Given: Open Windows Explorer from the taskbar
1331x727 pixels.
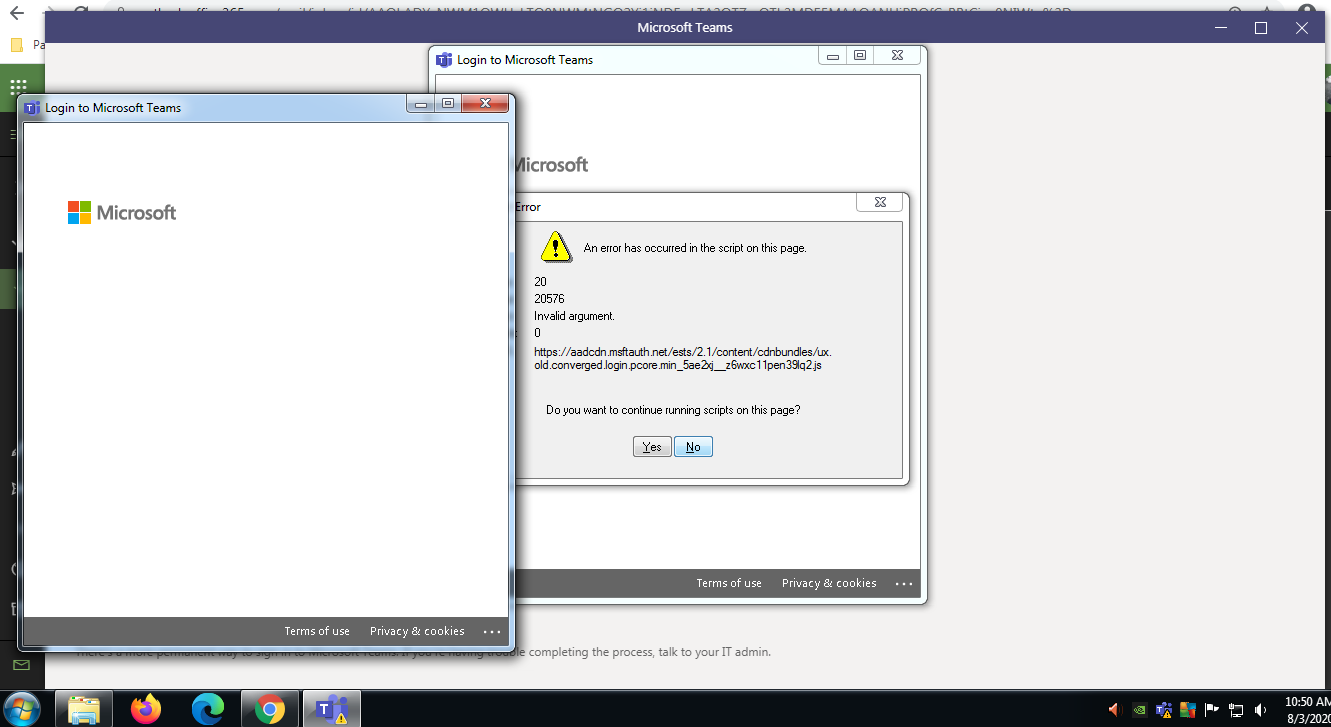Looking at the screenshot, I should click(84, 709).
